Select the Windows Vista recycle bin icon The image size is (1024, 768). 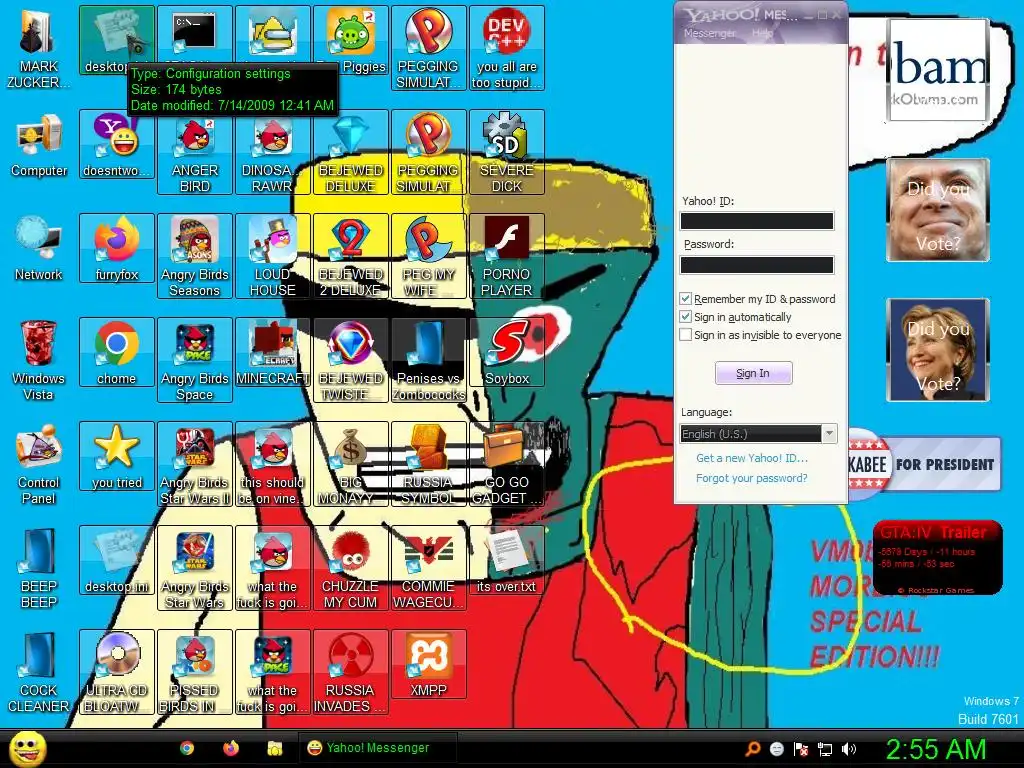39,360
